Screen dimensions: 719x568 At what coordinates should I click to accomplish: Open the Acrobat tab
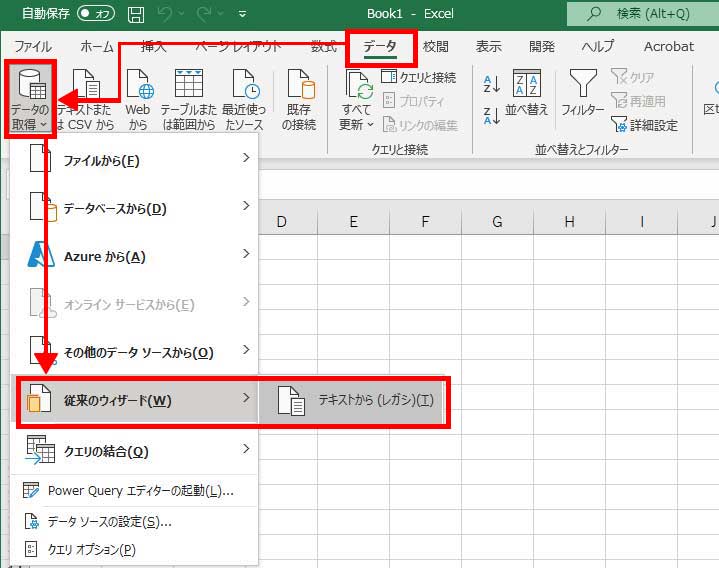(669, 46)
